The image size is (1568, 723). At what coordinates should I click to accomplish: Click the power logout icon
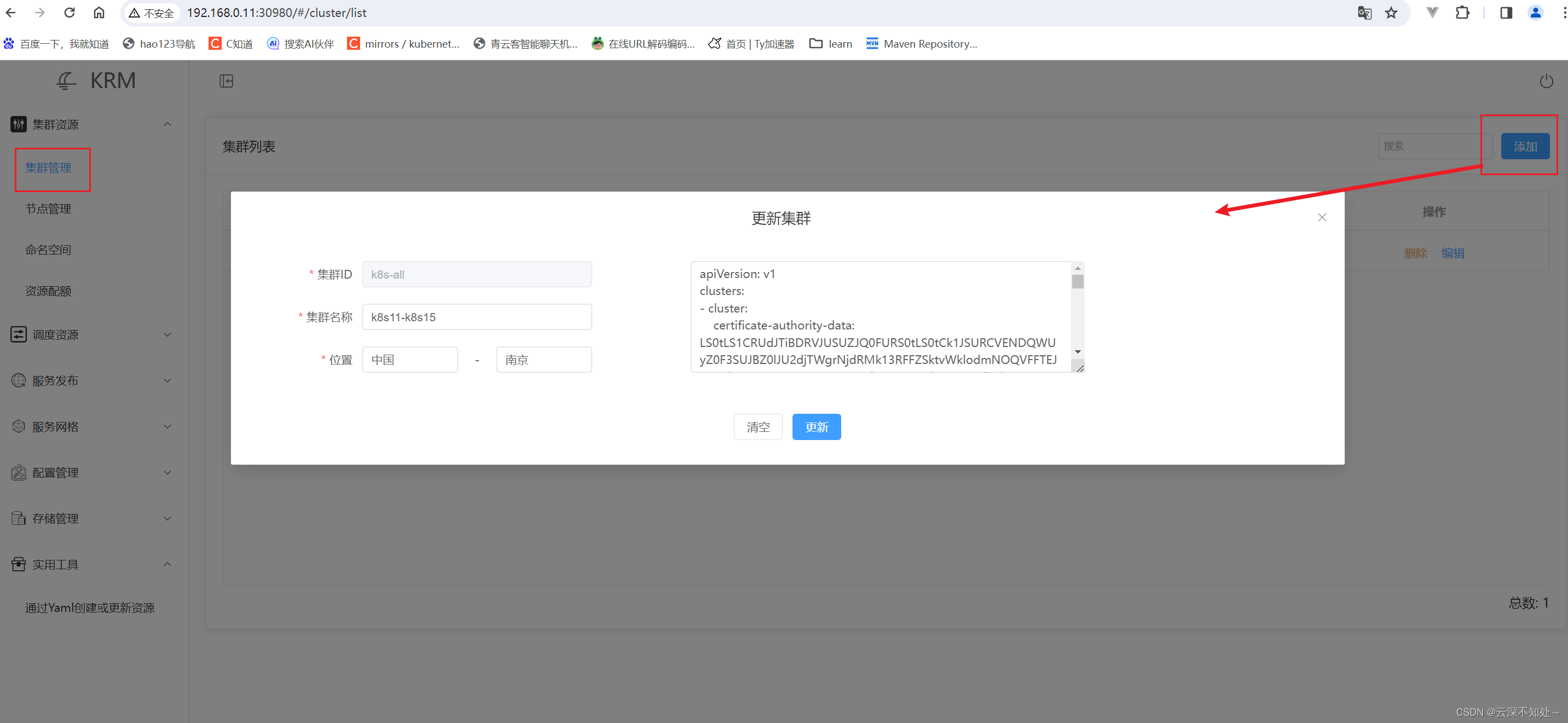1546,81
